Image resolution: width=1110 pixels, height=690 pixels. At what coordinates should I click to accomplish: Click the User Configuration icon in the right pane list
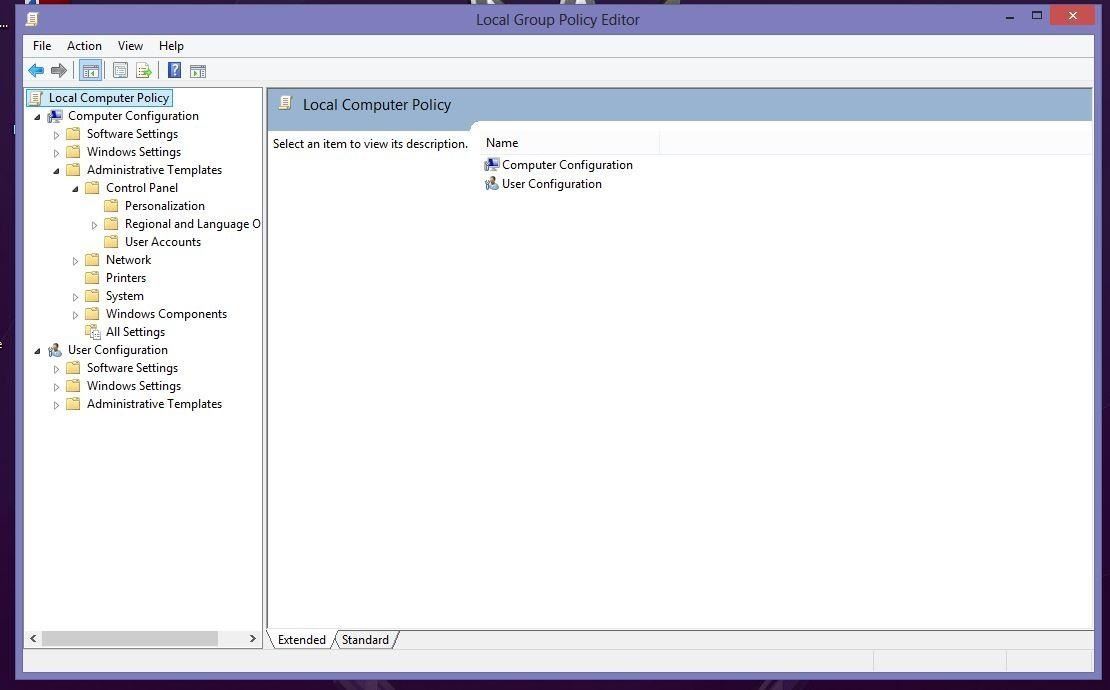(491, 184)
